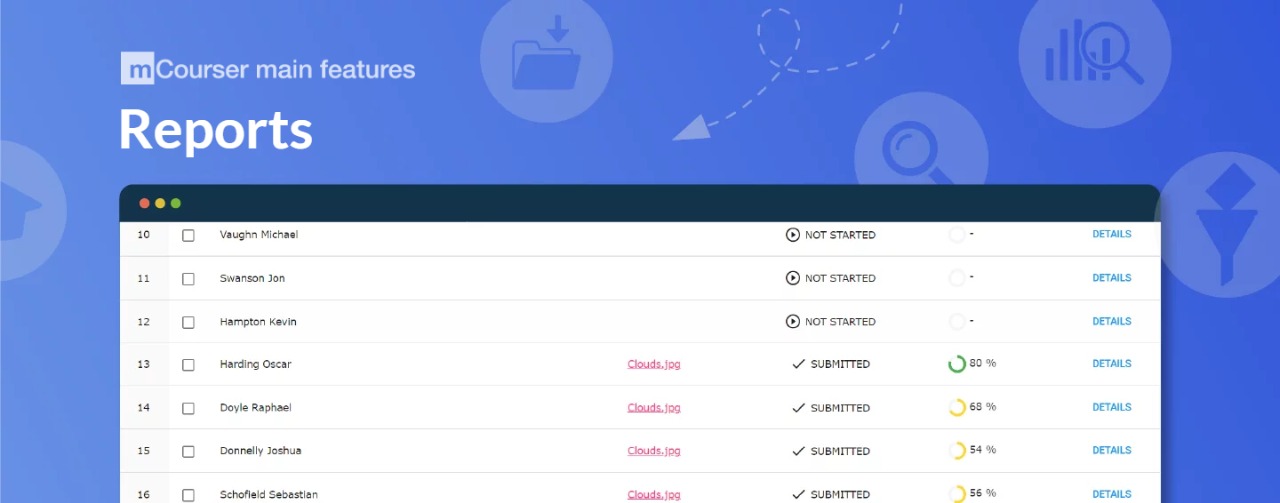
Task: Click the submitted checkmark icon for Harding Oscar
Action: (x=798, y=365)
